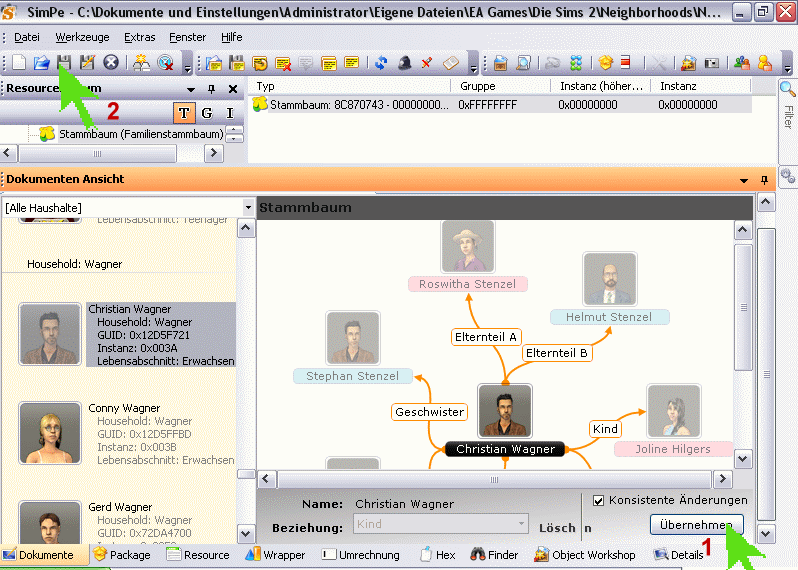
Task: Switch to the Object Workshop tab
Action: [x=584, y=555]
